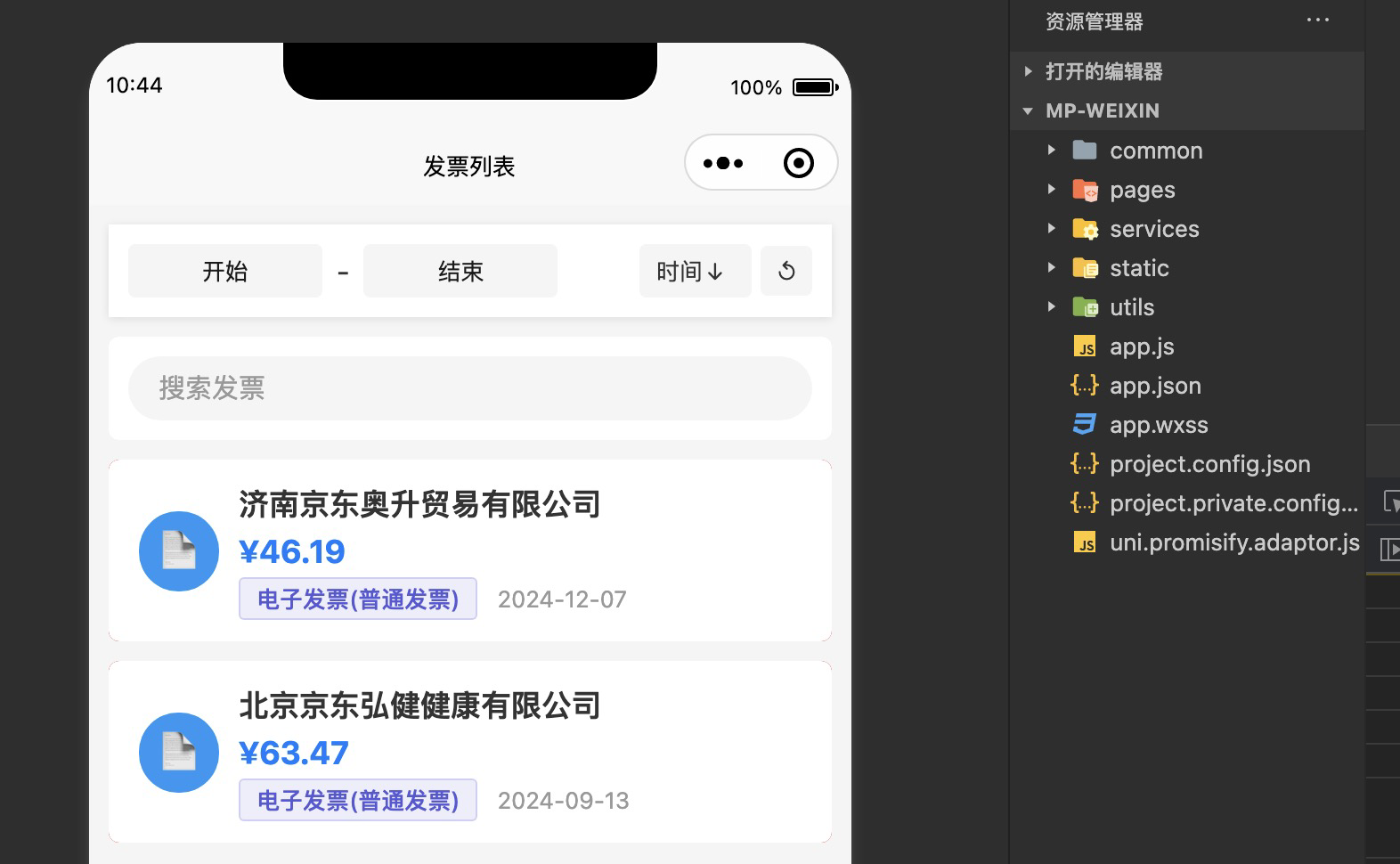This screenshot has height=864, width=1400.
Task: Open the 北京京东弘健健康有限公司 invoice card
Action: (x=470, y=752)
